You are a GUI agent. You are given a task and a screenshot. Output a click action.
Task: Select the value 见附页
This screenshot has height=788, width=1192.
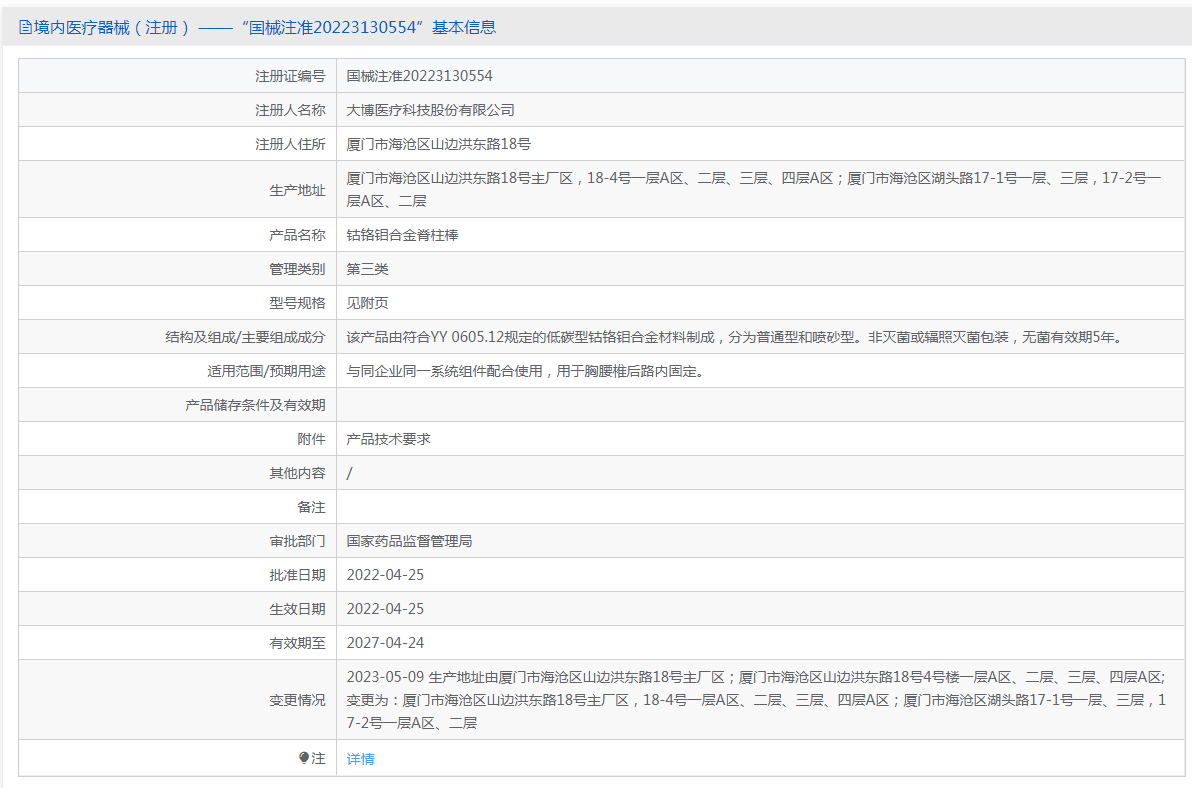[367, 303]
